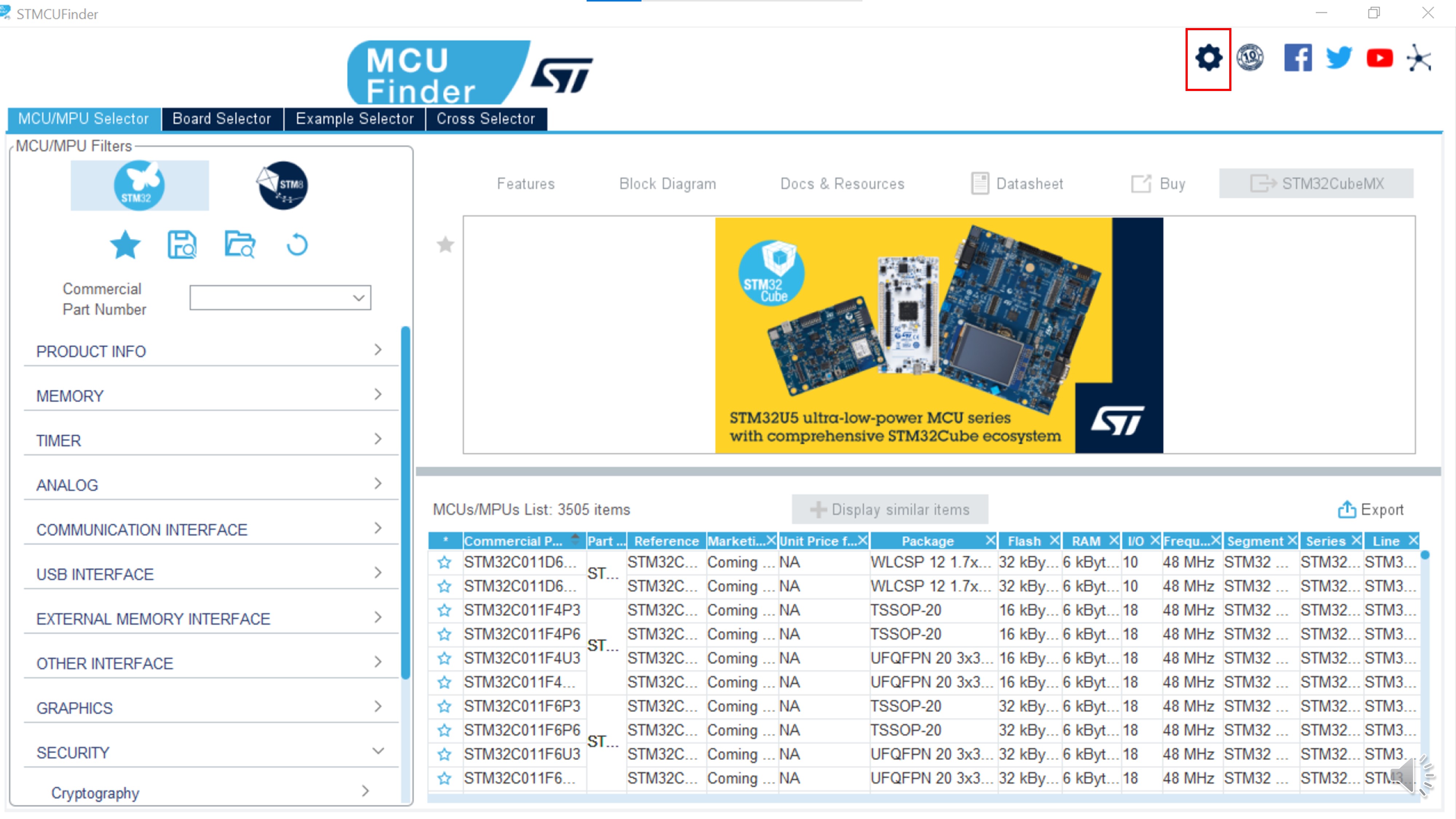
Task: Click the Buy external link icon
Action: click(x=1141, y=184)
